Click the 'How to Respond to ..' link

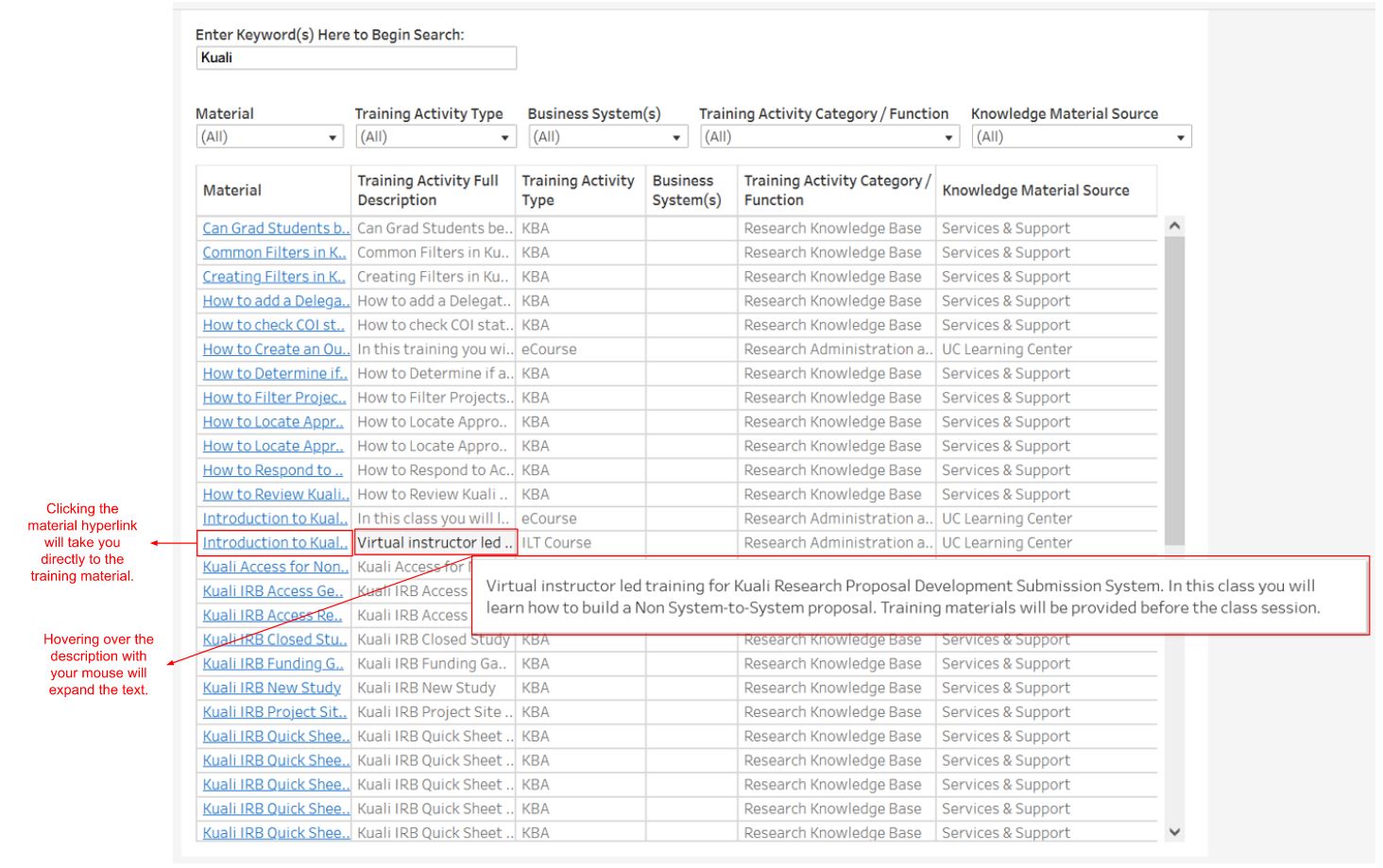[x=273, y=470]
